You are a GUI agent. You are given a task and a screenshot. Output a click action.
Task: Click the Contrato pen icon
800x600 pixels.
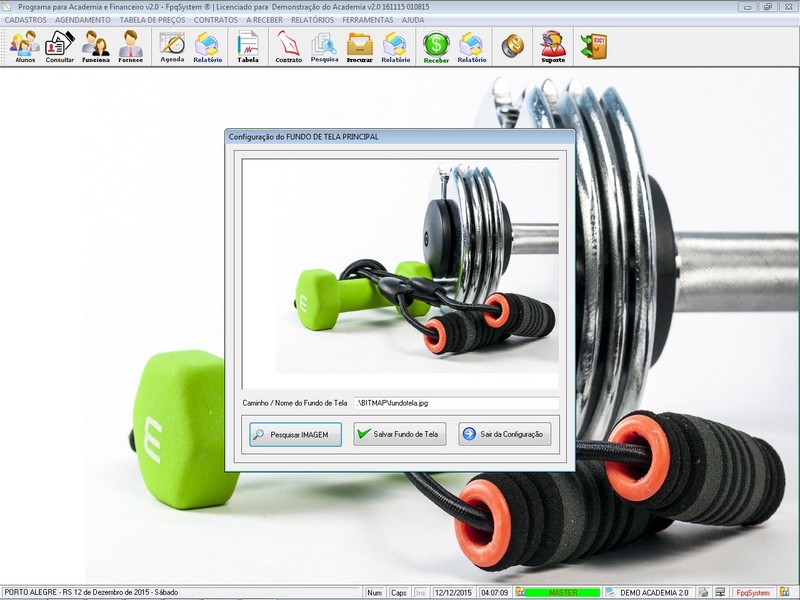pyautogui.click(x=288, y=47)
